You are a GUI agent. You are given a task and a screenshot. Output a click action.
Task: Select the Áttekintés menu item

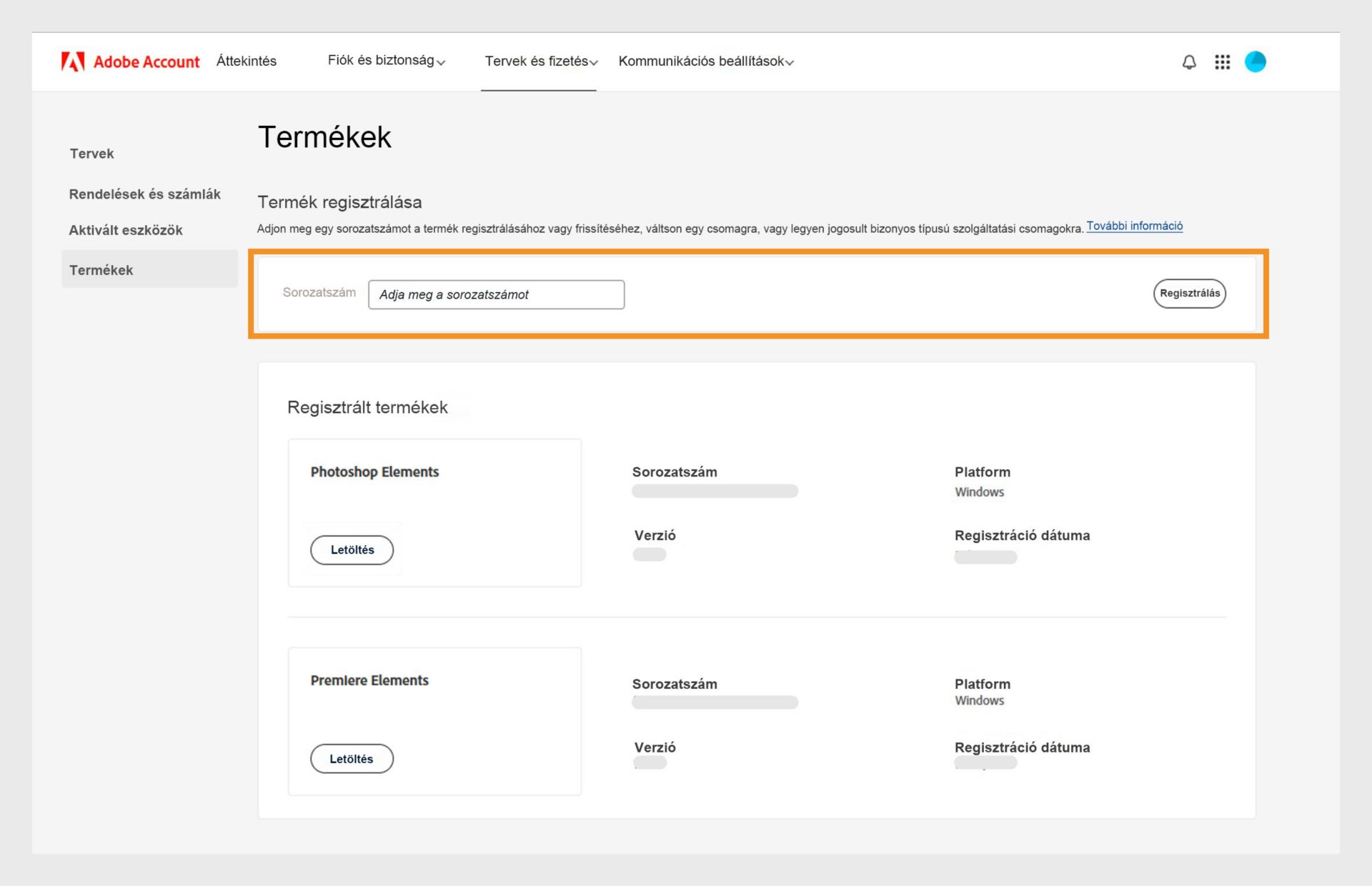[x=247, y=61]
